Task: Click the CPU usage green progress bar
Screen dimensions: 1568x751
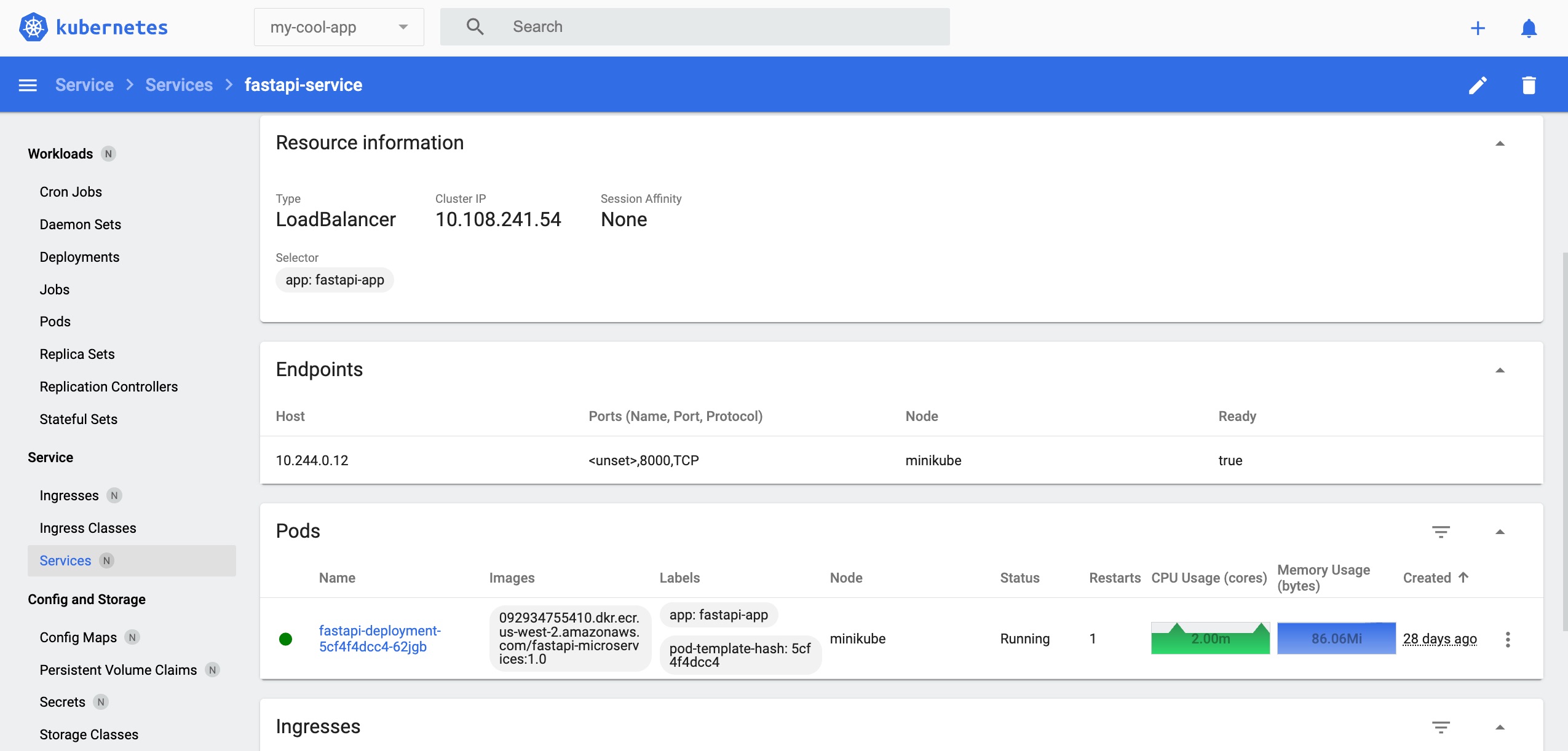Action: tap(1210, 637)
